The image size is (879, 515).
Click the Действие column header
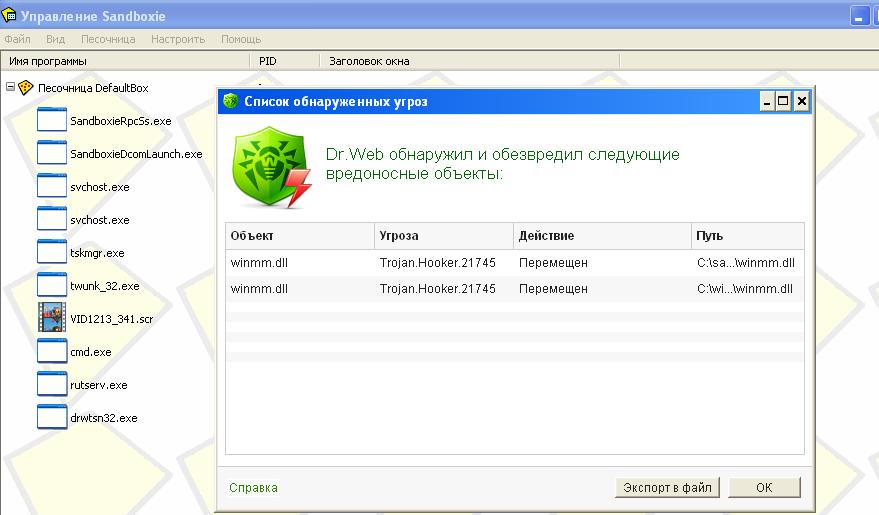546,236
